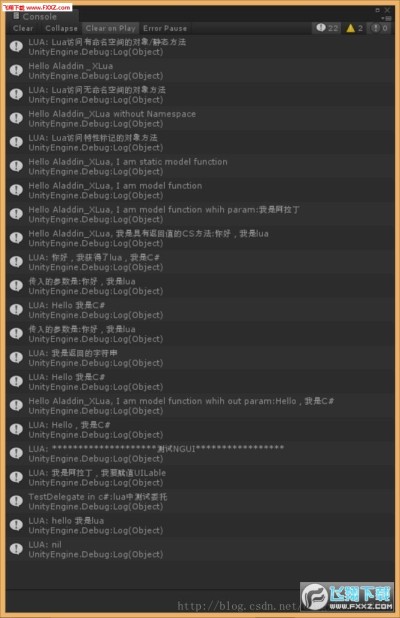The image size is (400, 618).
Task: Toggle warning filter showing 2 warnings
Action: pos(354,28)
